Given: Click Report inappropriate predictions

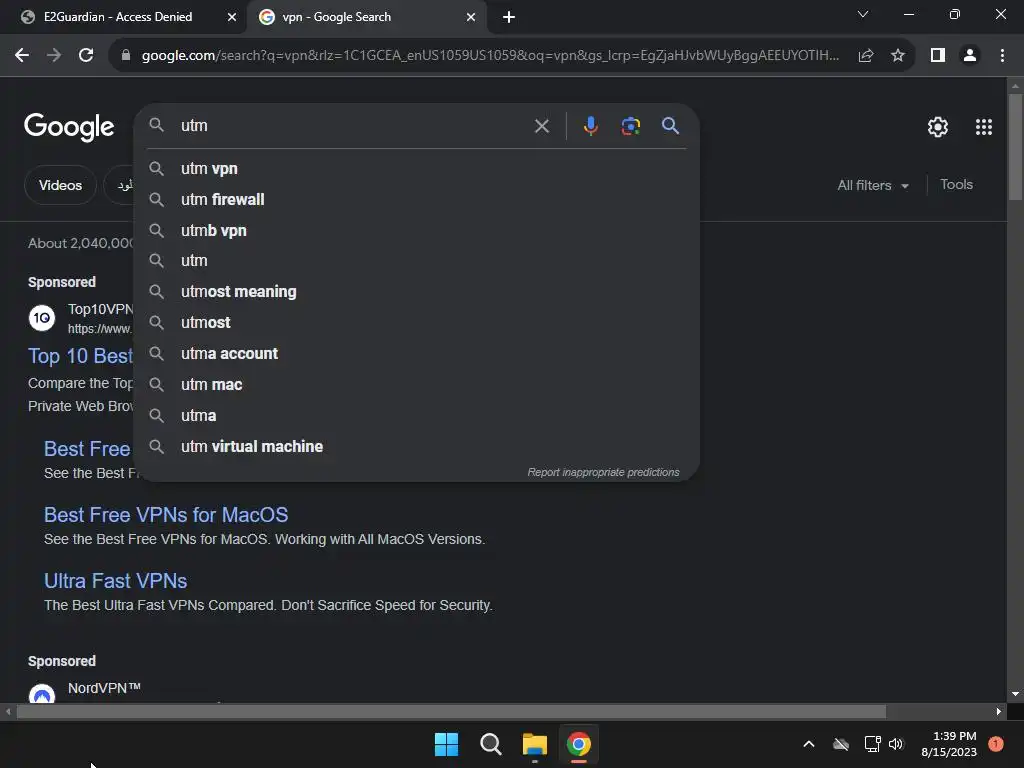Looking at the screenshot, I should point(603,472).
